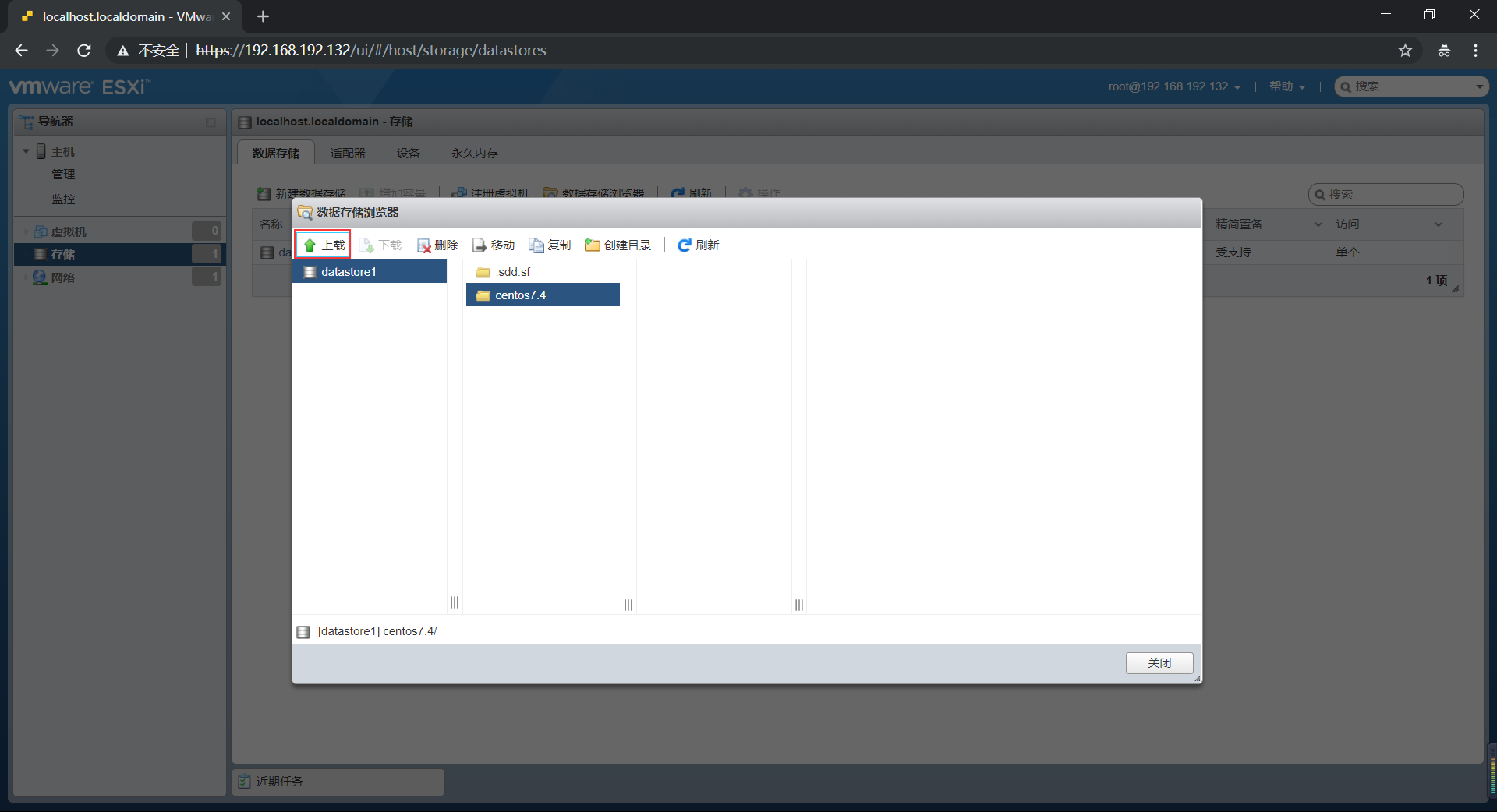Click the background Refresh (刷新) toolbar button
The image size is (1497, 812).
[692, 193]
